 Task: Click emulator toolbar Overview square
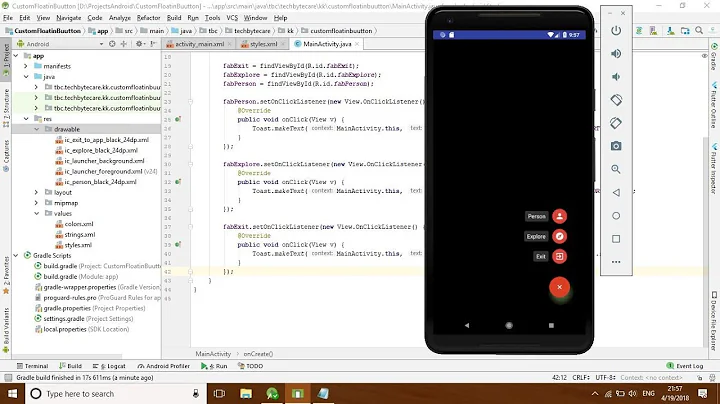pos(616,239)
